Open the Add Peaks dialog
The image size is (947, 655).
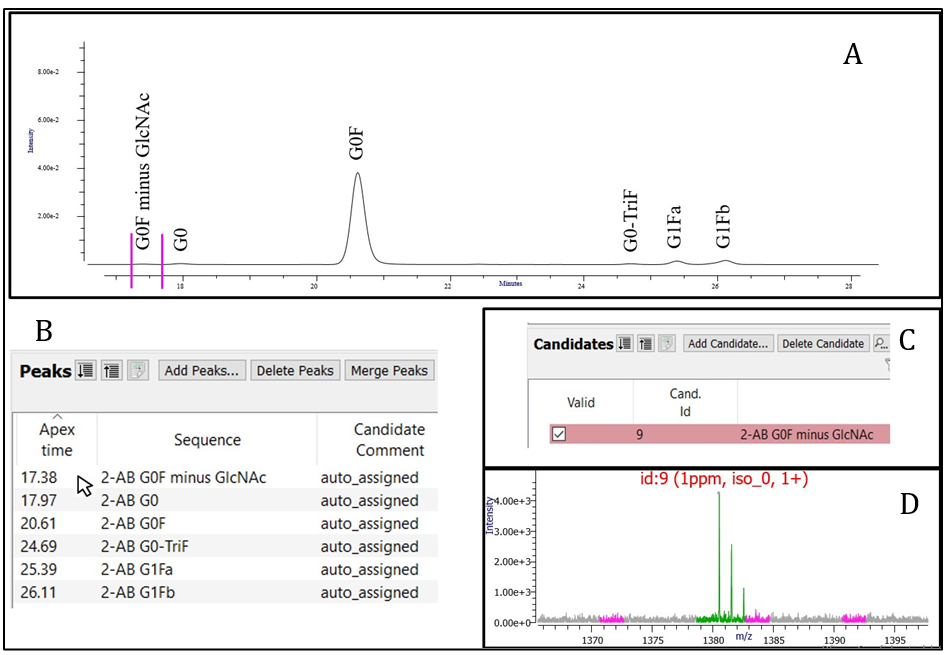click(x=202, y=371)
